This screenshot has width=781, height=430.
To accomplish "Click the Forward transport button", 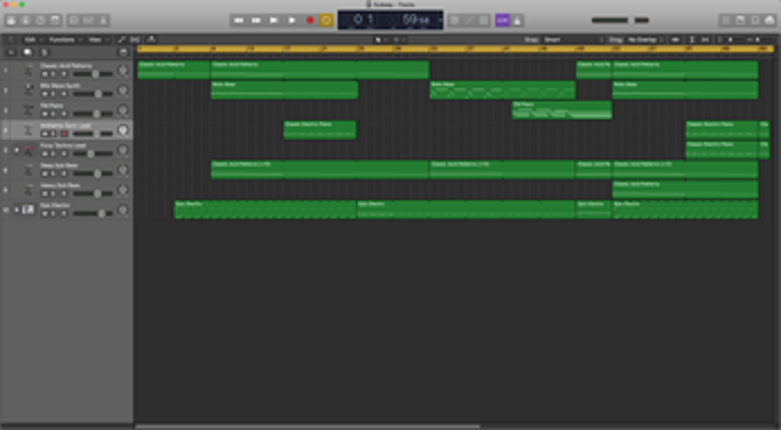I will click(x=256, y=20).
